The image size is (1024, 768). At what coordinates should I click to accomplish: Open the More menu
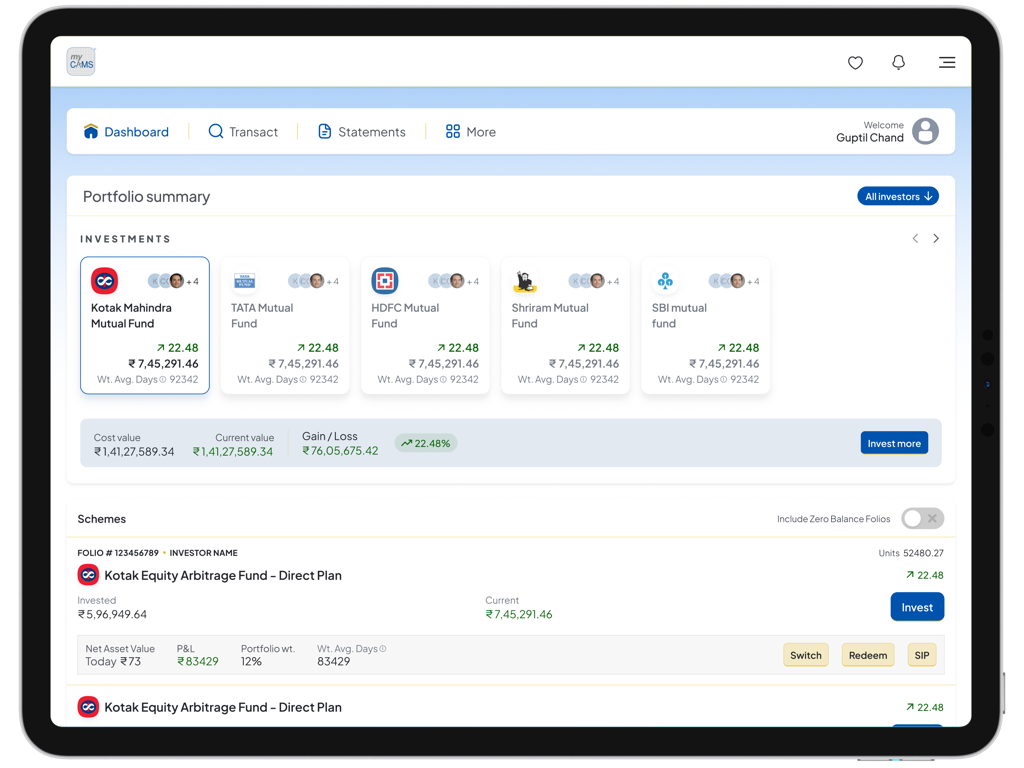[x=470, y=132]
